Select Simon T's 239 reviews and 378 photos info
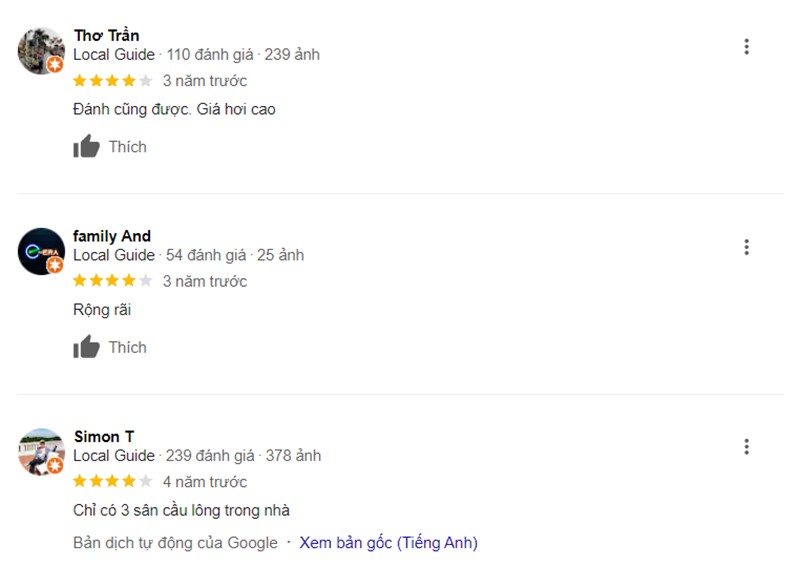 [x=244, y=456]
